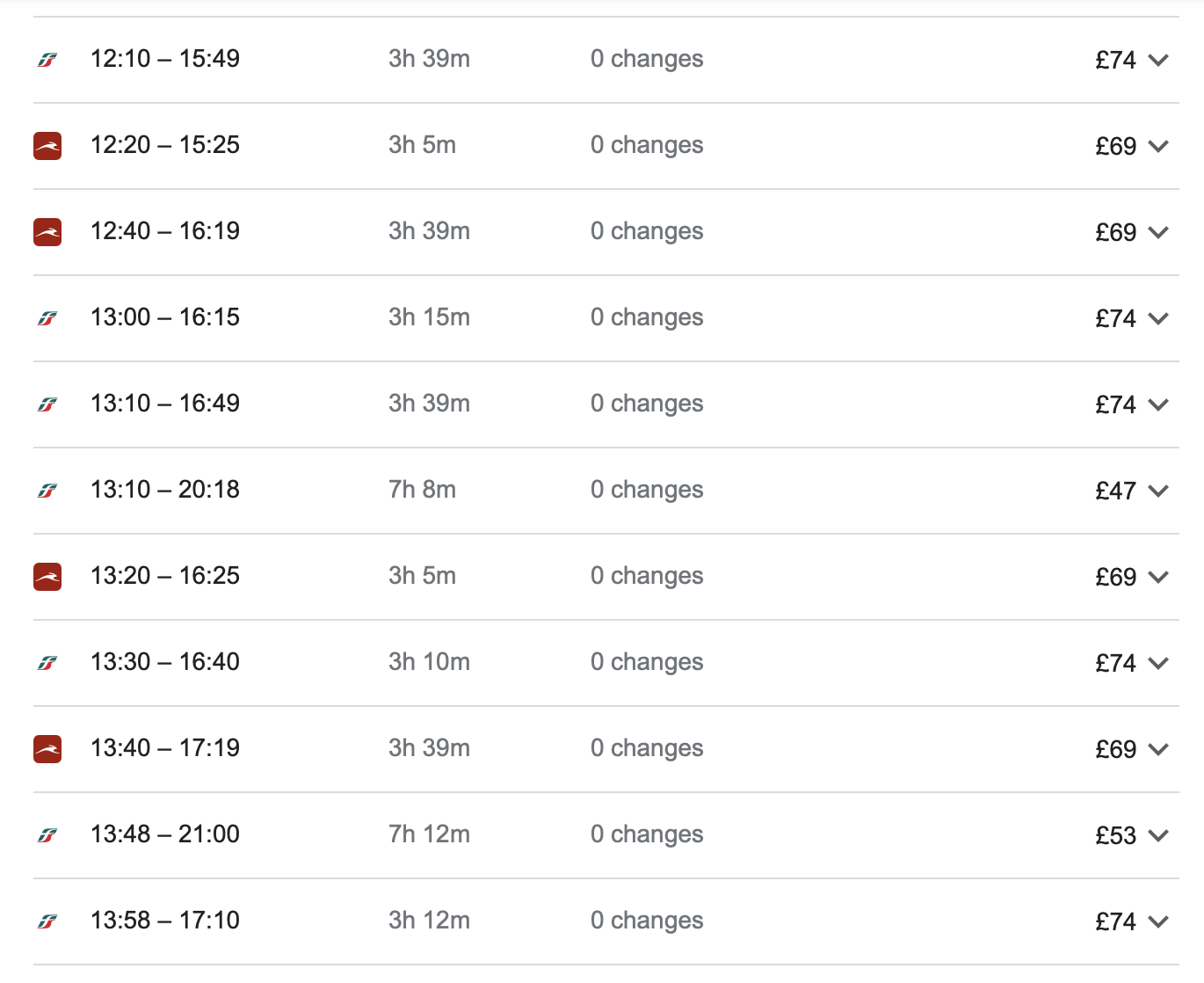Expand the £53 fare chevron

click(1158, 835)
